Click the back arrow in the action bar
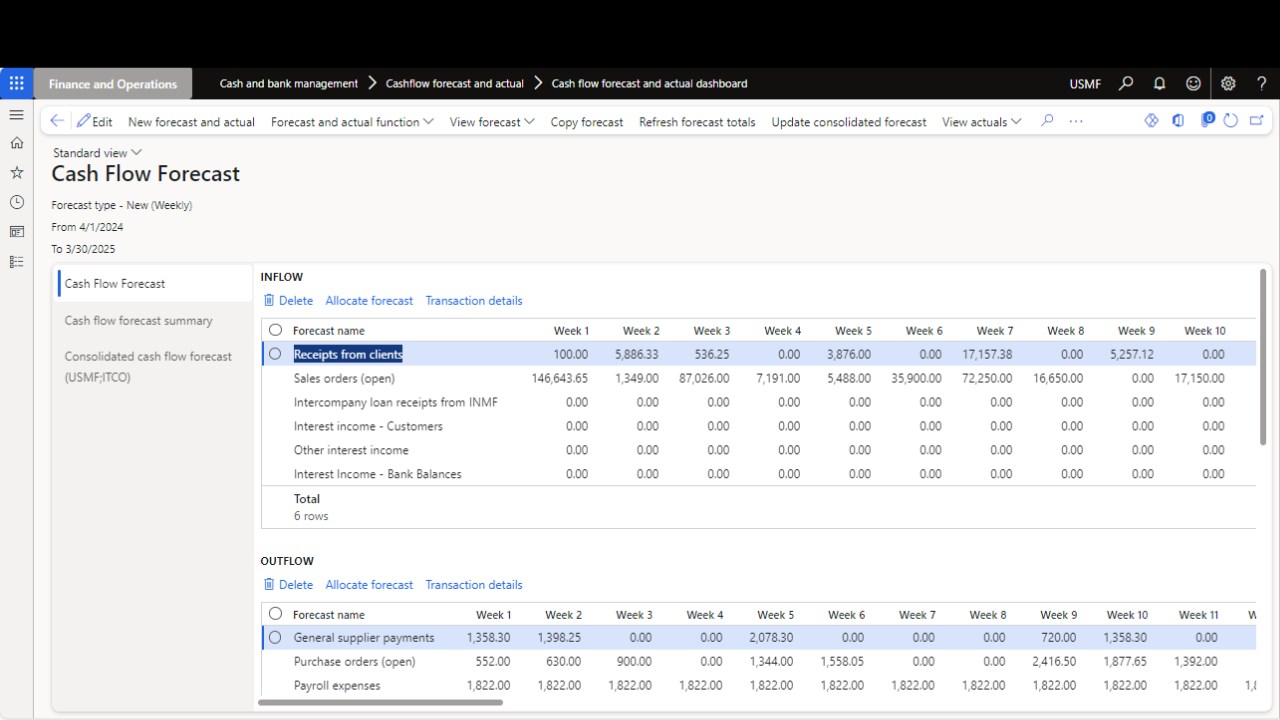This screenshot has width=1280, height=720. click(57, 121)
